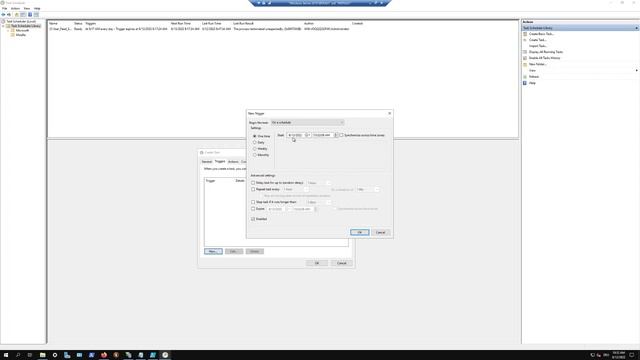The height and width of the screenshot is (360, 640).
Task: Open the Begin the task dropdown
Action: point(307,122)
